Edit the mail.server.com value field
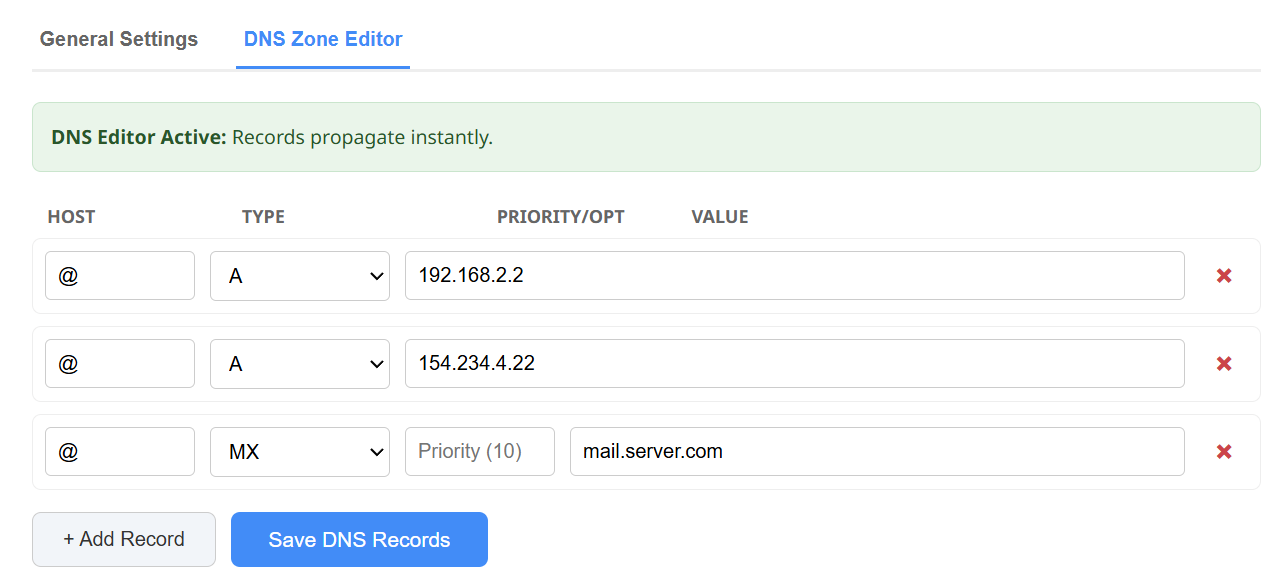1278x582 pixels. click(876, 452)
